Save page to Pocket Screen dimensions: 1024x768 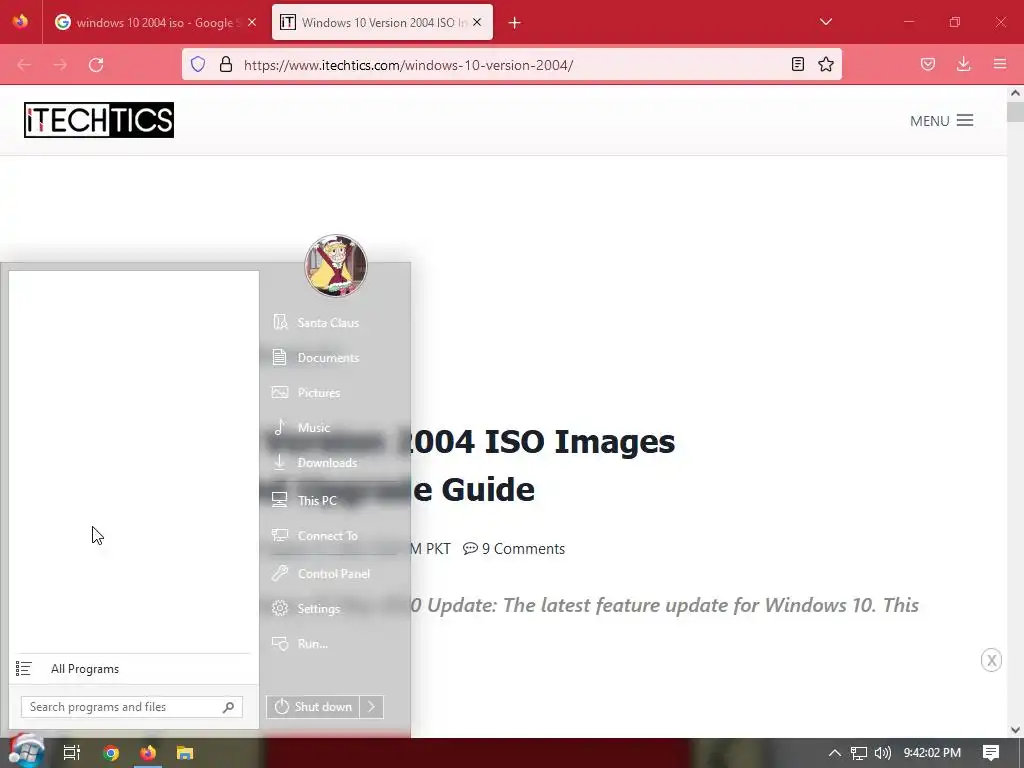[928, 64]
